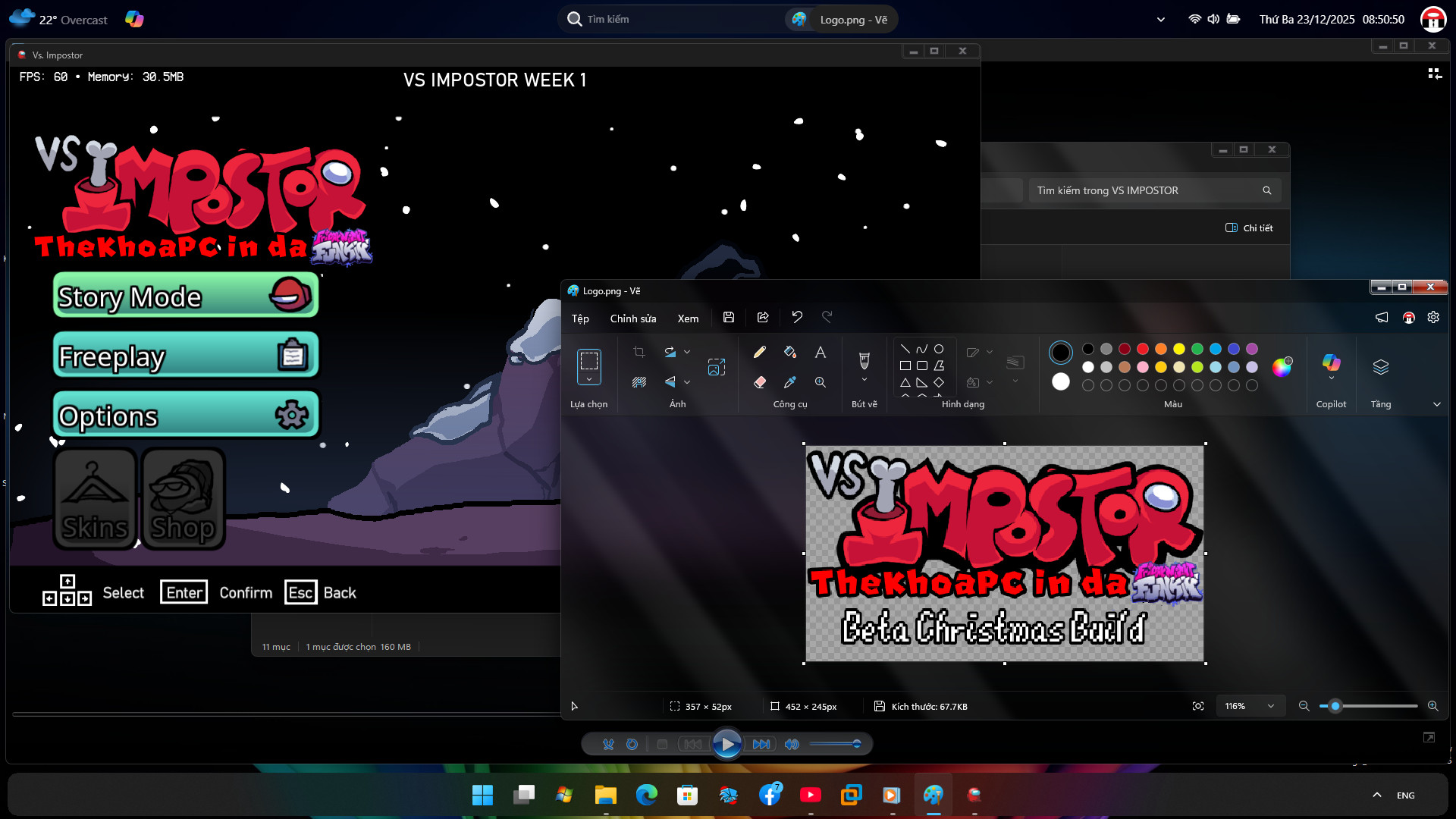Viewport: 1456px width, 819px height.
Task: Pick the Eraser tool
Action: tap(759, 382)
